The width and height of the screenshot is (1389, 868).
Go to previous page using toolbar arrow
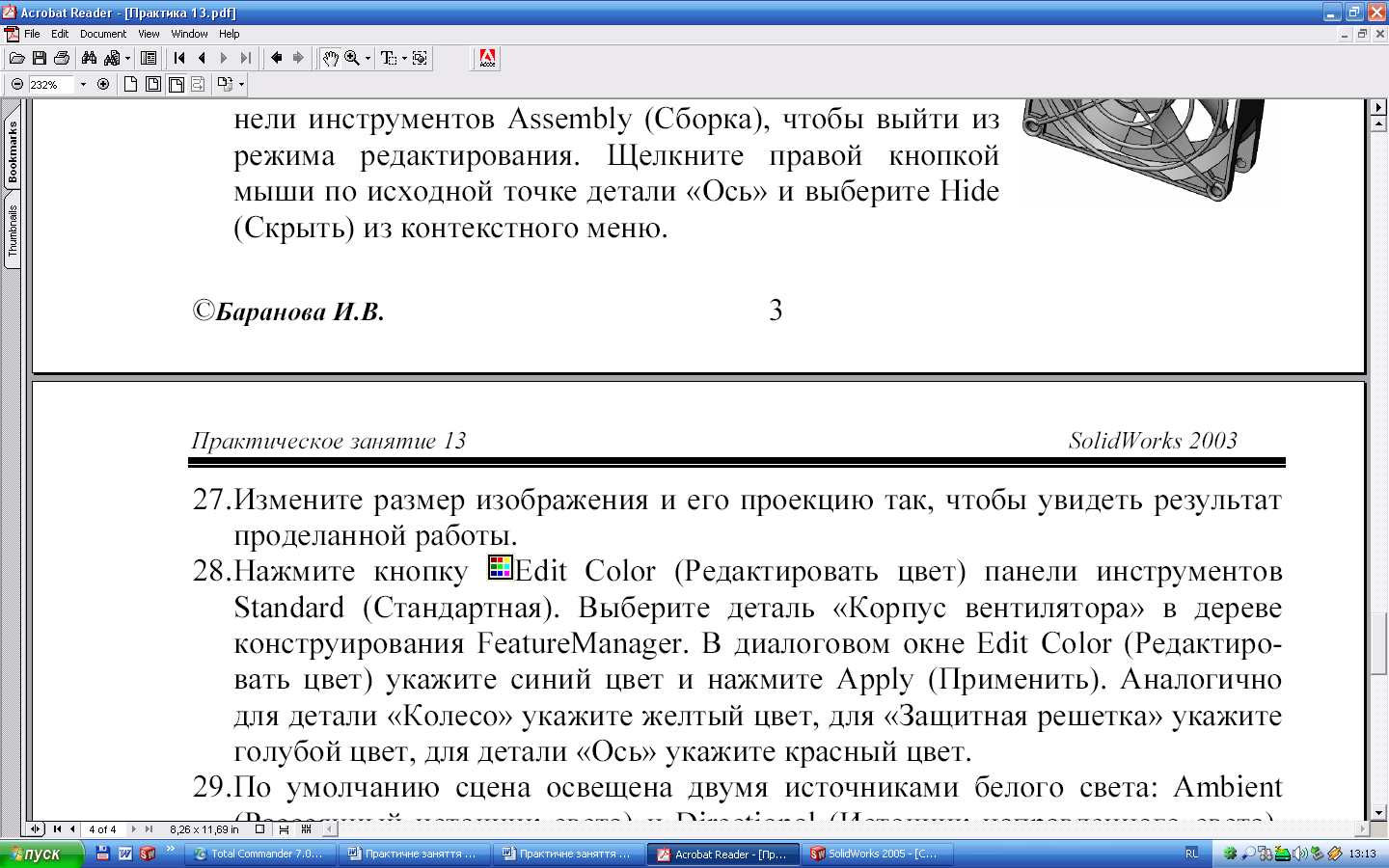[202, 59]
